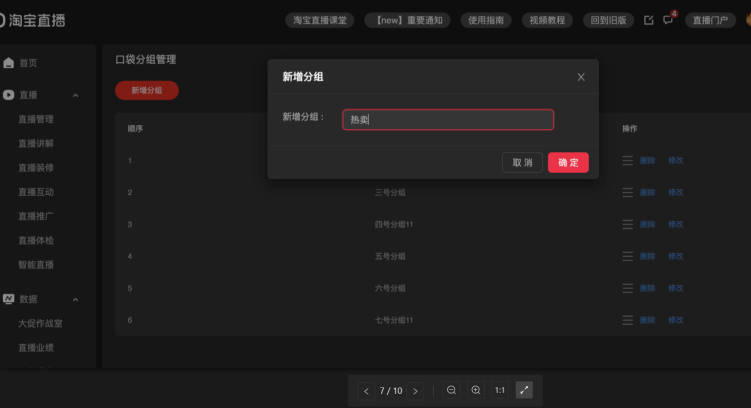Click drag handle icon for 五号分组
The image size is (751, 408).
[627, 256]
